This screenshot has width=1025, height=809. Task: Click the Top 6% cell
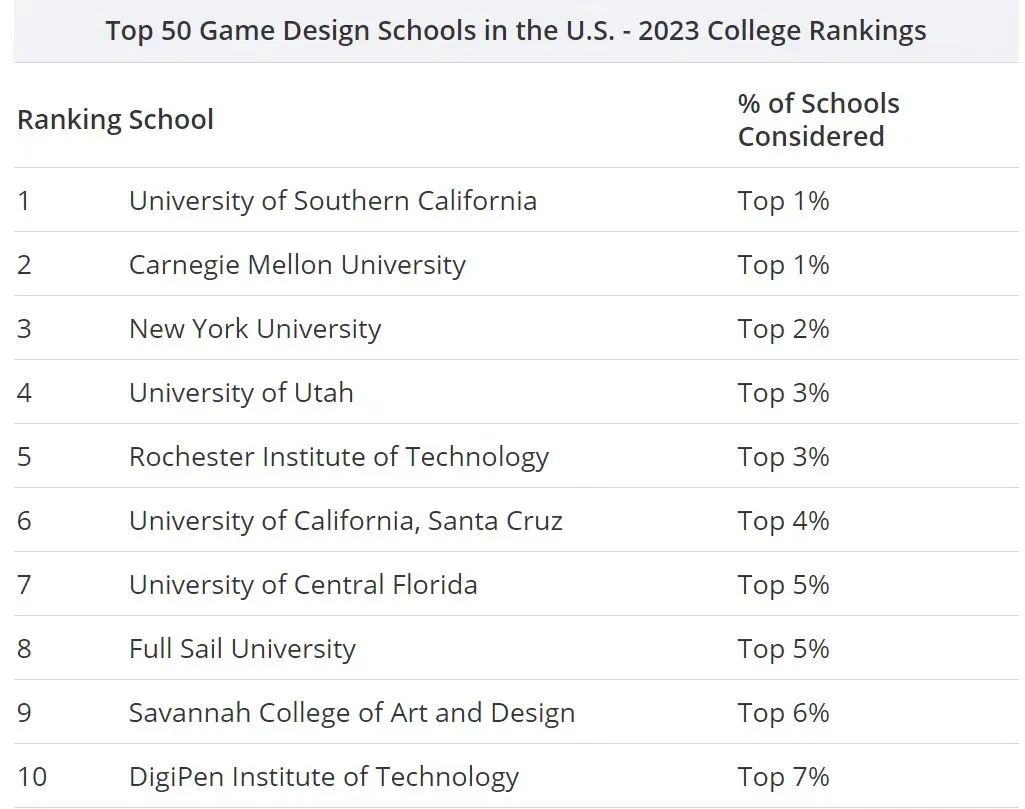click(x=783, y=713)
